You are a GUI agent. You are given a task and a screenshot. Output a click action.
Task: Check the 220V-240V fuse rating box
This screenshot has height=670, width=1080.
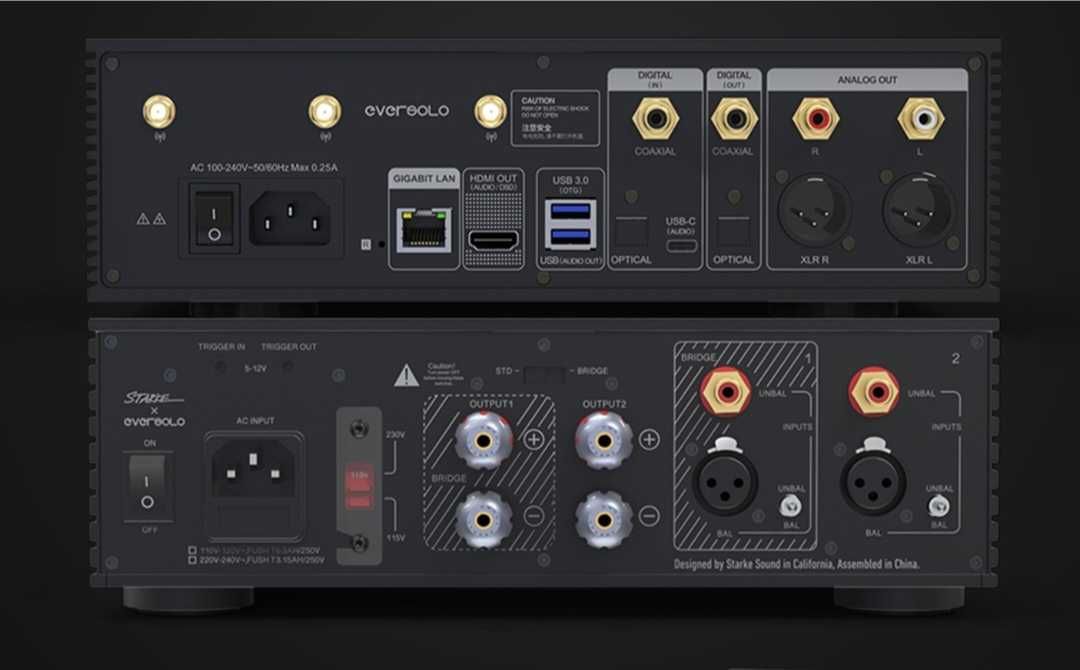[x=192, y=561]
